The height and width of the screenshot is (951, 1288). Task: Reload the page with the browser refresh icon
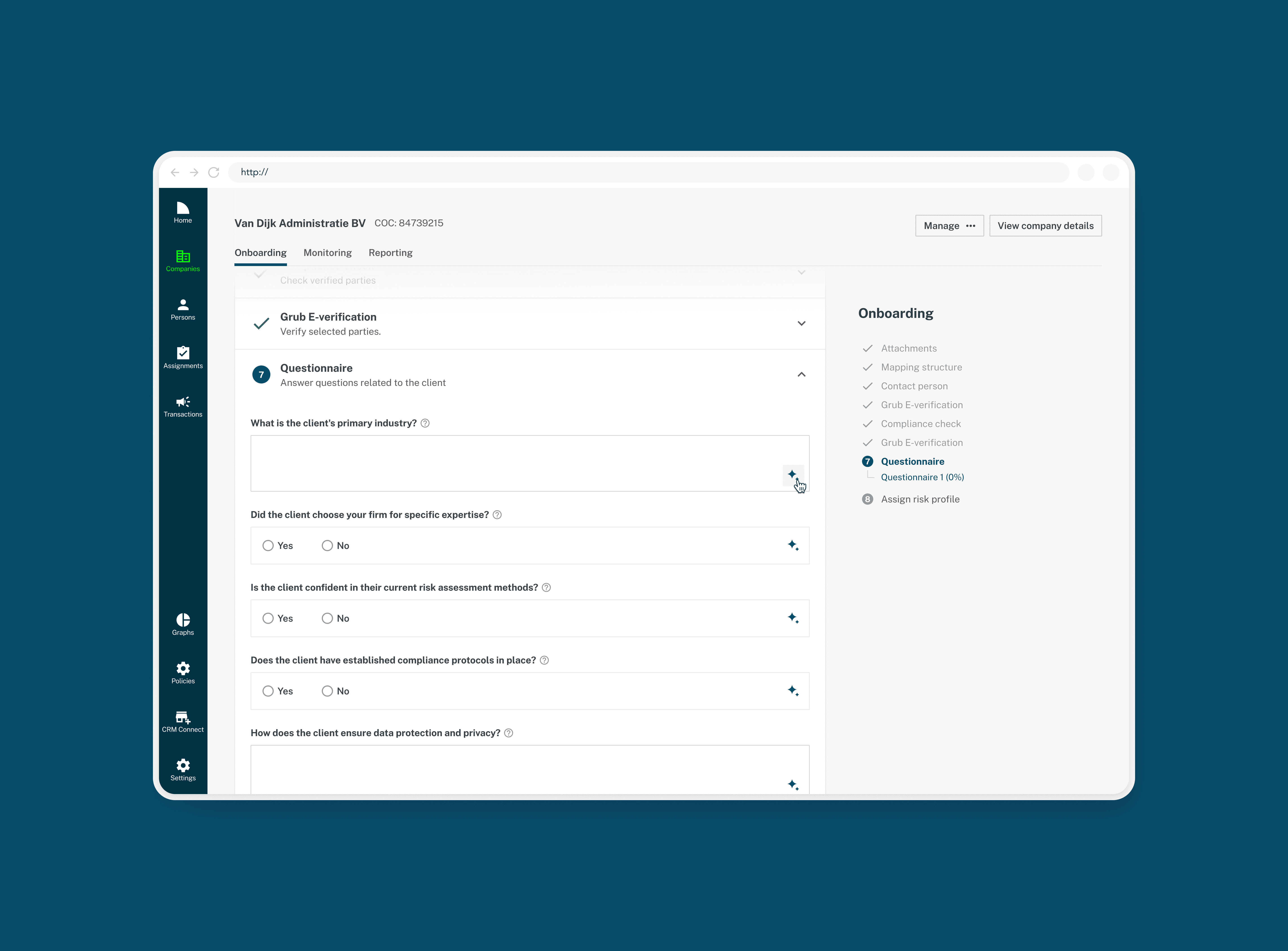[214, 172]
